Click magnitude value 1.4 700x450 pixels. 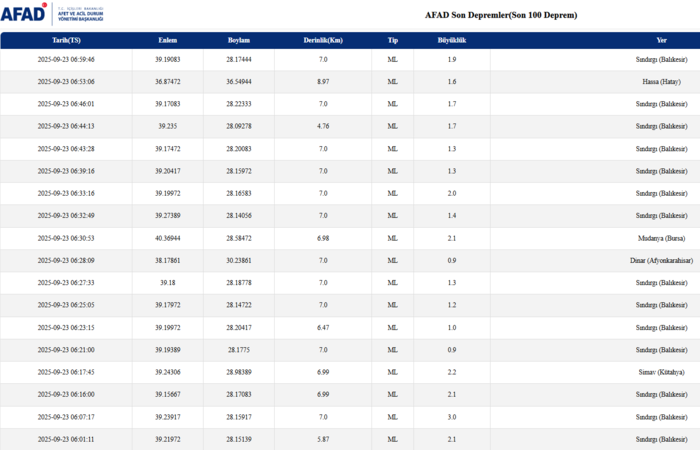click(x=452, y=216)
